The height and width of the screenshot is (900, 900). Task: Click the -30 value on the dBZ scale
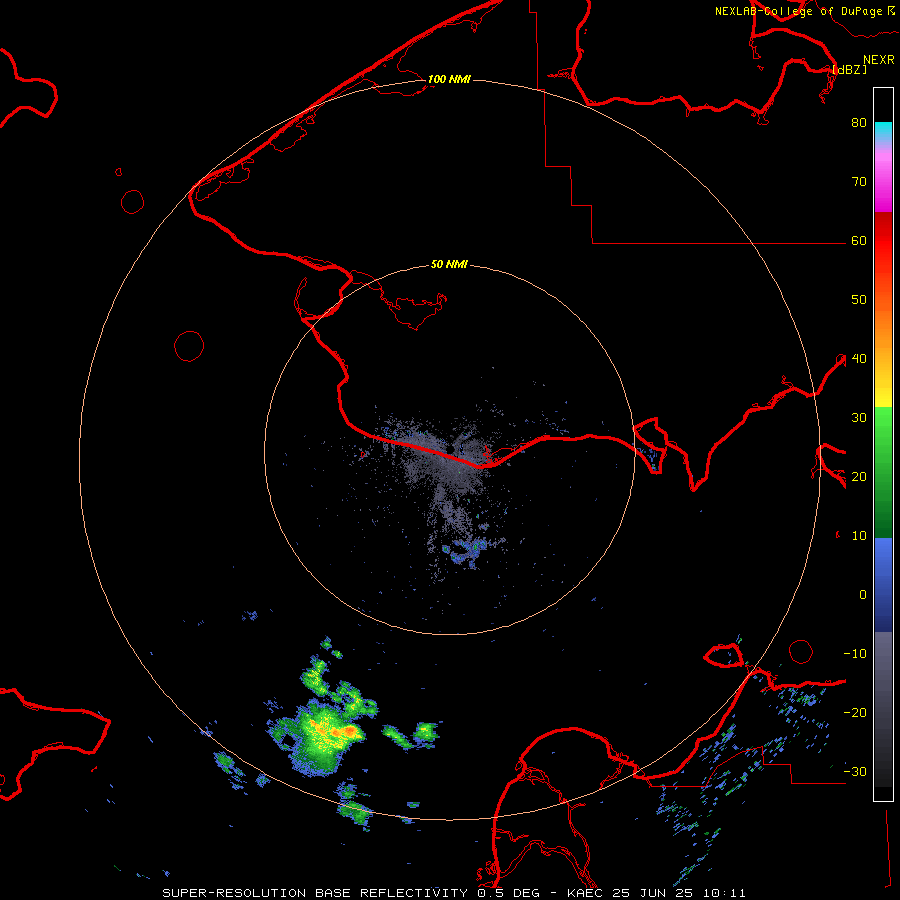855,771
